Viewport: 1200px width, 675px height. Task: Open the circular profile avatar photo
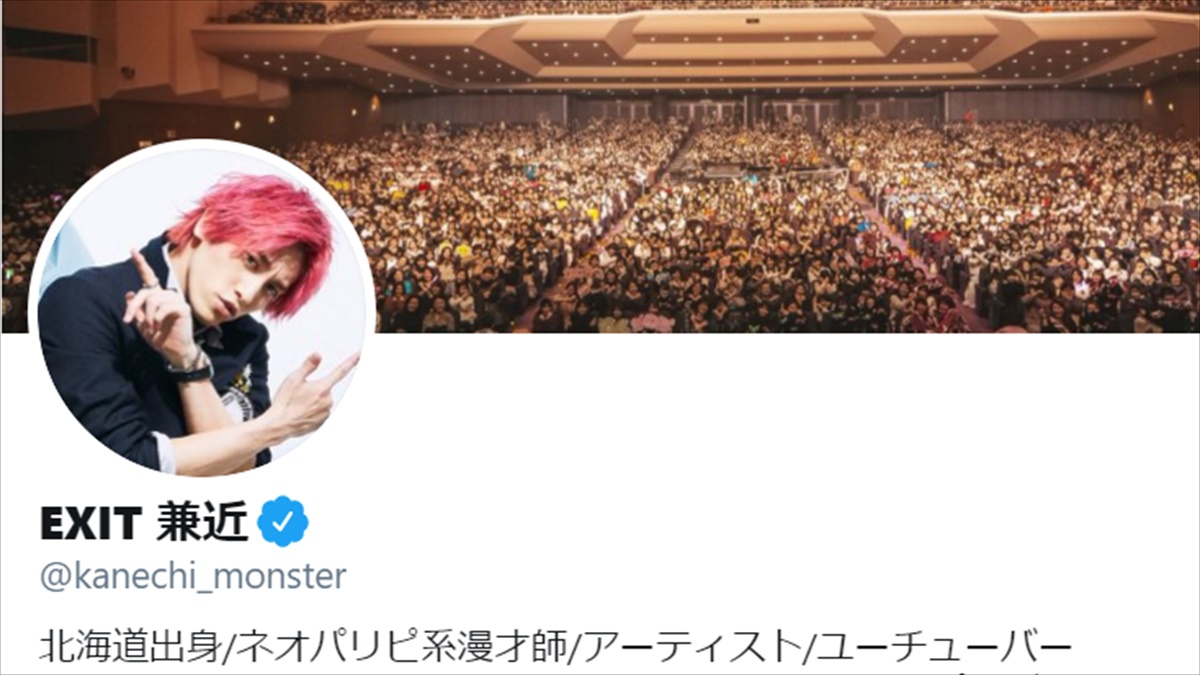pyautogui.click(x=203, y=309)
